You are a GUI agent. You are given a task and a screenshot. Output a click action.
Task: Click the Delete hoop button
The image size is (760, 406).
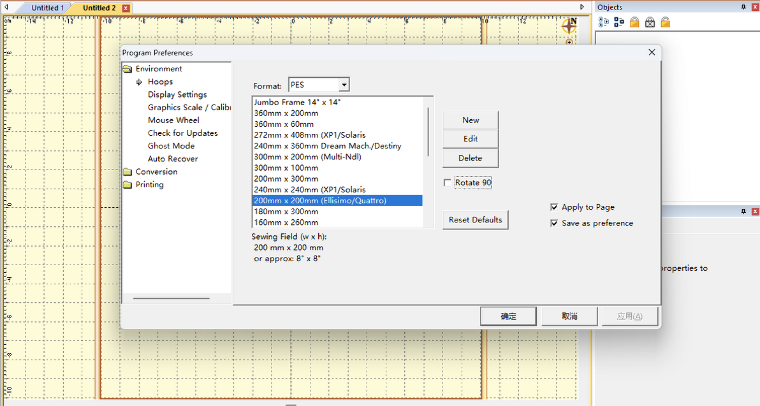coord(470,158)
